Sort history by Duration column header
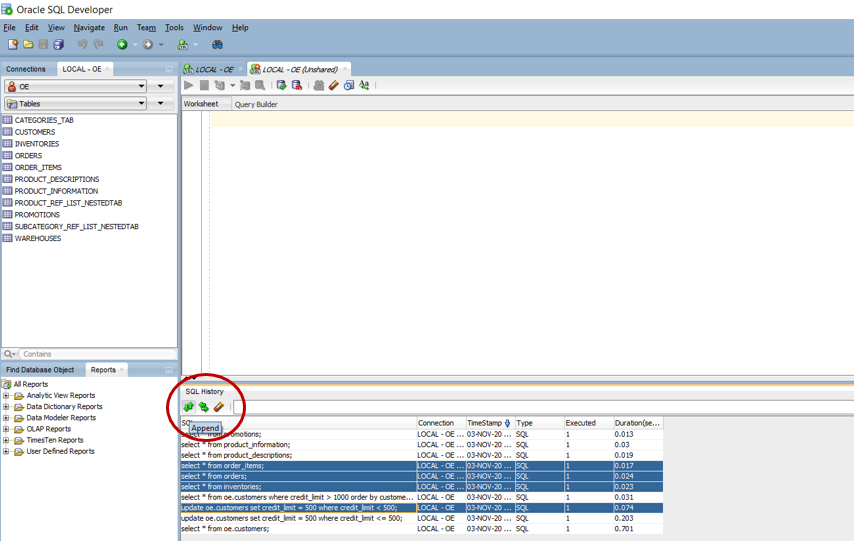This screenshot has width=855, height=544. [637, 423]
